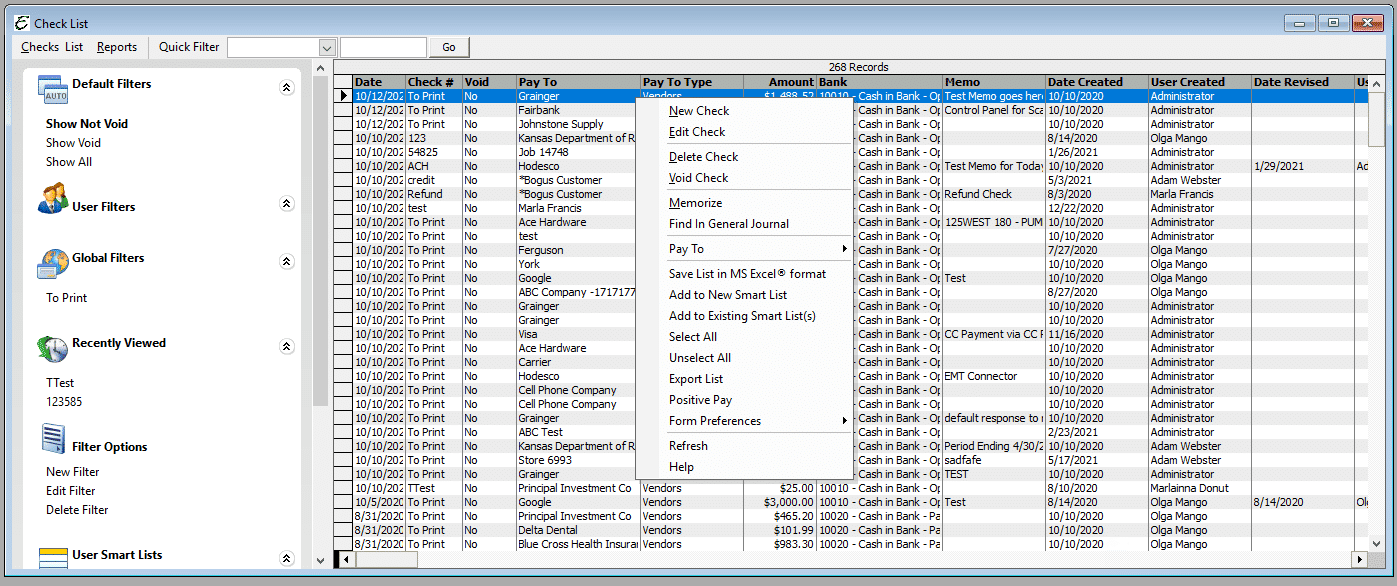Image resolution: width=1397 pixels, height=586 pixels.
Task: Click the Quick Filter text input field
Action: 383,47
